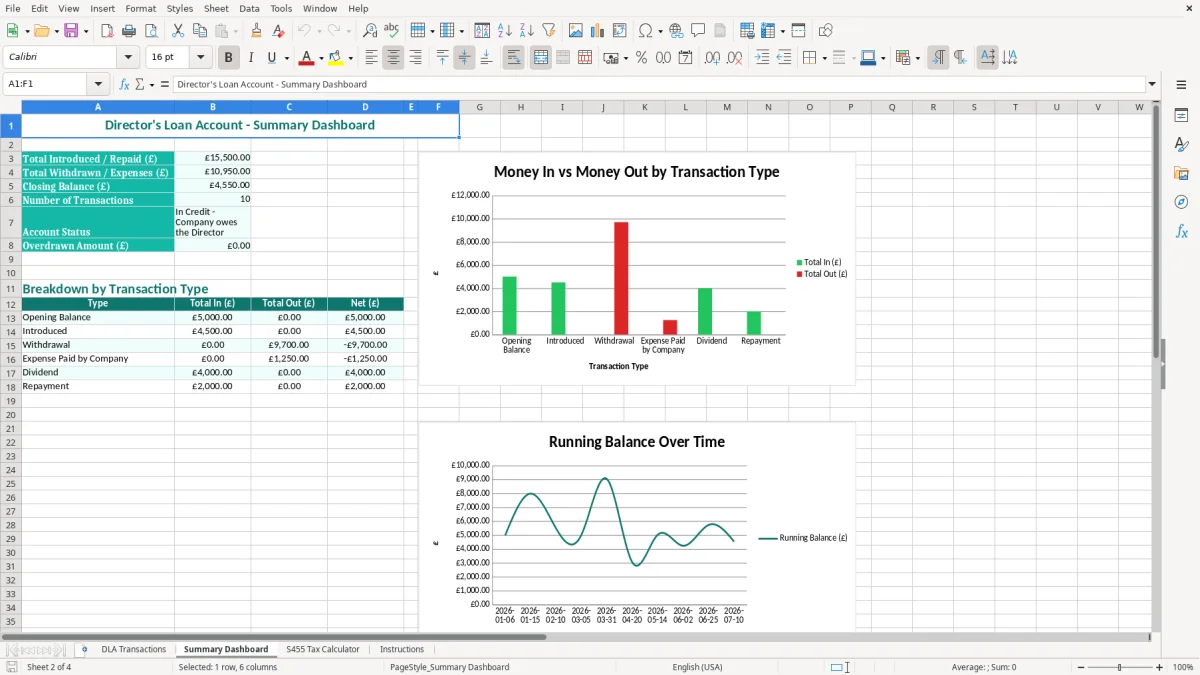Toggle Align Right
This screenshot has width=1200, height=675.
coord(415,58)
